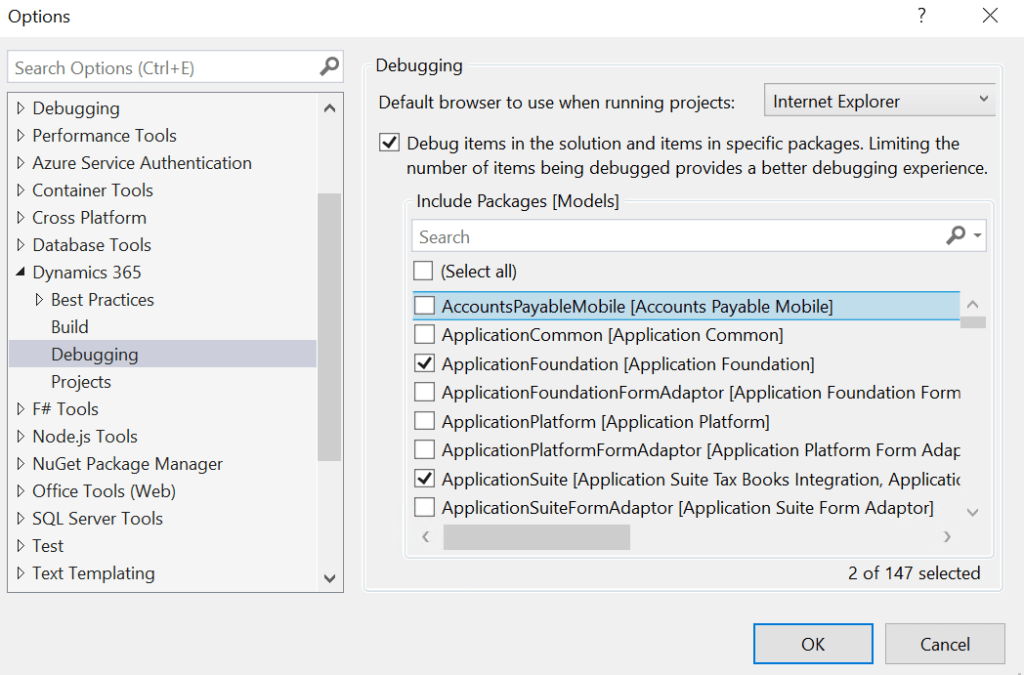Image resolution: width=1024 pixels, height=675 pixels.
Task: Disable debug items in solution checkbox
Action: tap(390, 143)
